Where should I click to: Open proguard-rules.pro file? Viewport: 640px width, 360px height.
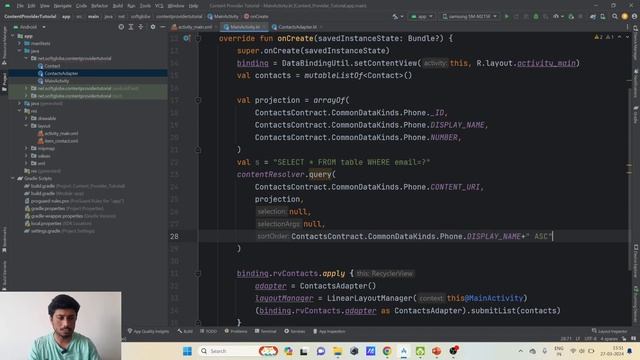click(x=74, y=201)
